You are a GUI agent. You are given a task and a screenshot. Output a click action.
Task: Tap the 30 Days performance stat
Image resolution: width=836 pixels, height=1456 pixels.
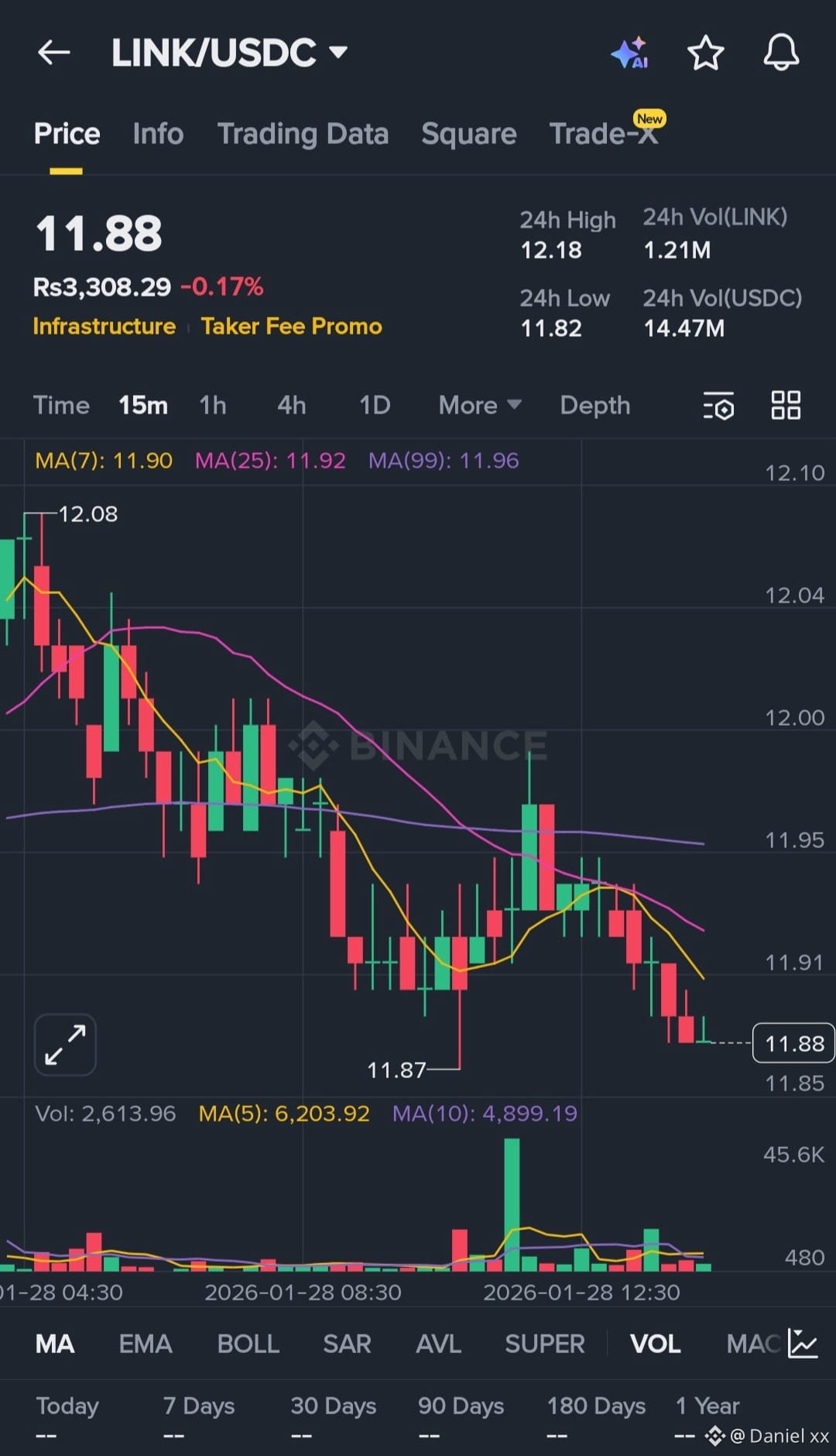[334, 1419]
